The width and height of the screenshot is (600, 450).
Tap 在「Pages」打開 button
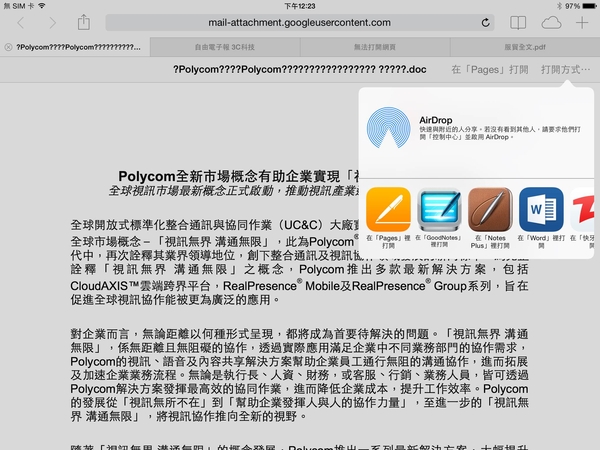coord(490,70)
